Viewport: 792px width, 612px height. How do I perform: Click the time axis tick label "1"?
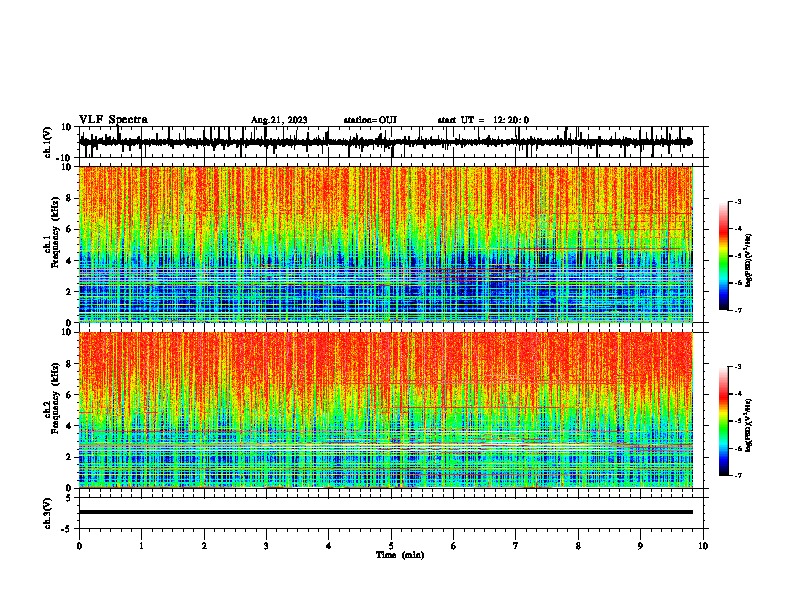[x=141, y=546]
